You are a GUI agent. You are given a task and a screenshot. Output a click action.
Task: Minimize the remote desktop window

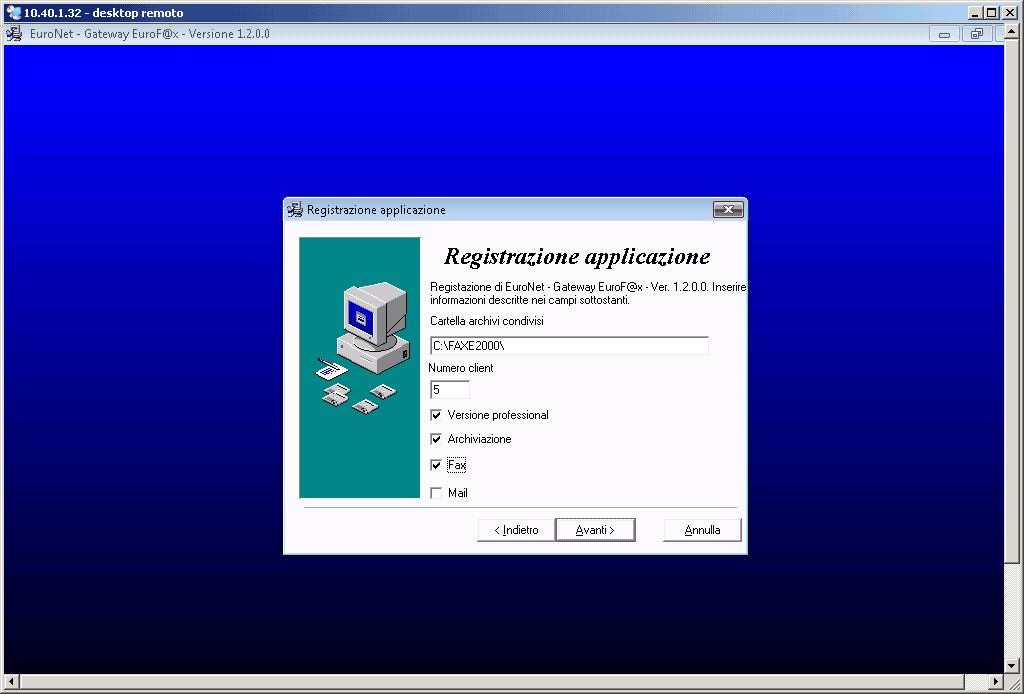click(x=976, y=12)
